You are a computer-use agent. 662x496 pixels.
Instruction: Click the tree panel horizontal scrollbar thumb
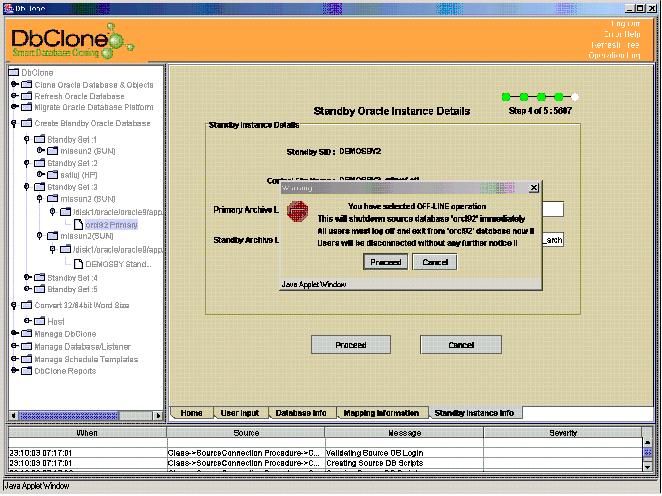coord(69,416)
